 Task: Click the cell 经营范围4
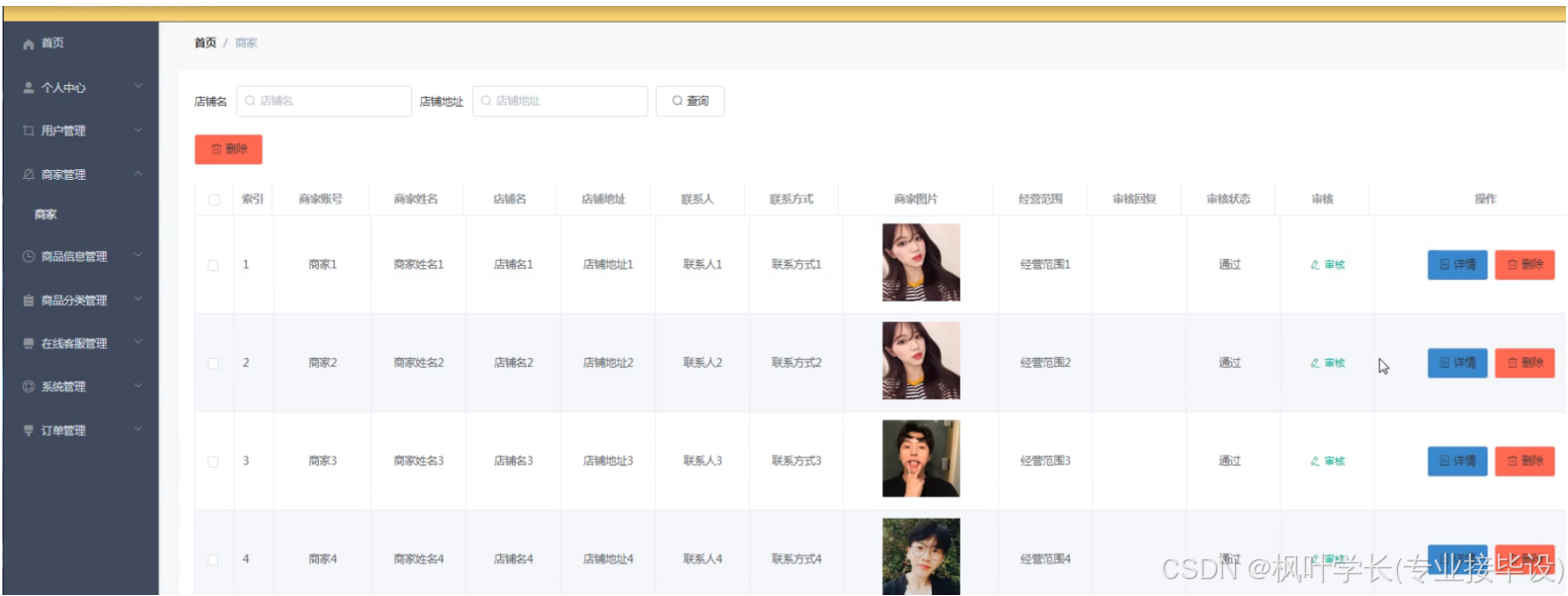click(1045, 559)
